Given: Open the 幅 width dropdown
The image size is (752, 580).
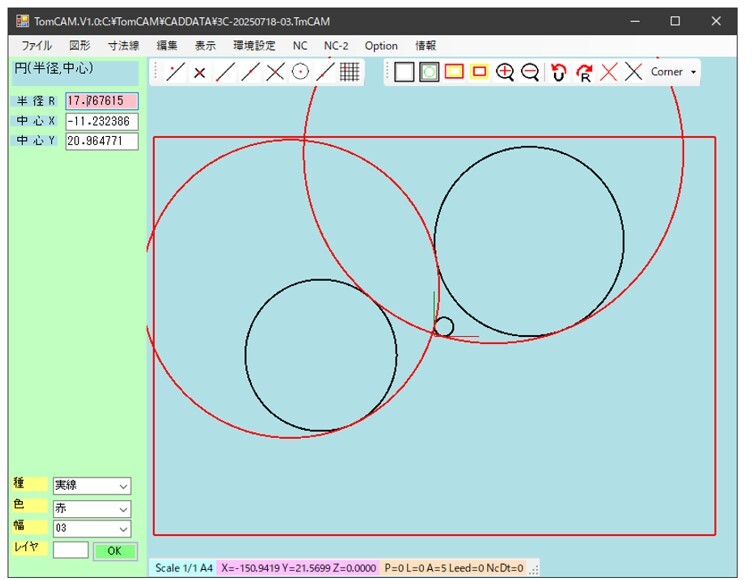Looking at the screenshot, I should pyautogui.click(x=92, y=528).
